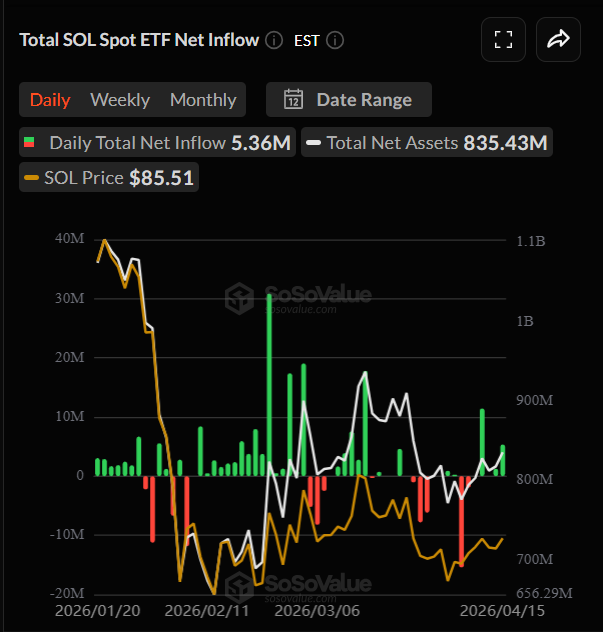Viewport: 603px width, 632px height.
Task: Click the share arrow icon
Action: pyautogui.click(x=558, y=40)
